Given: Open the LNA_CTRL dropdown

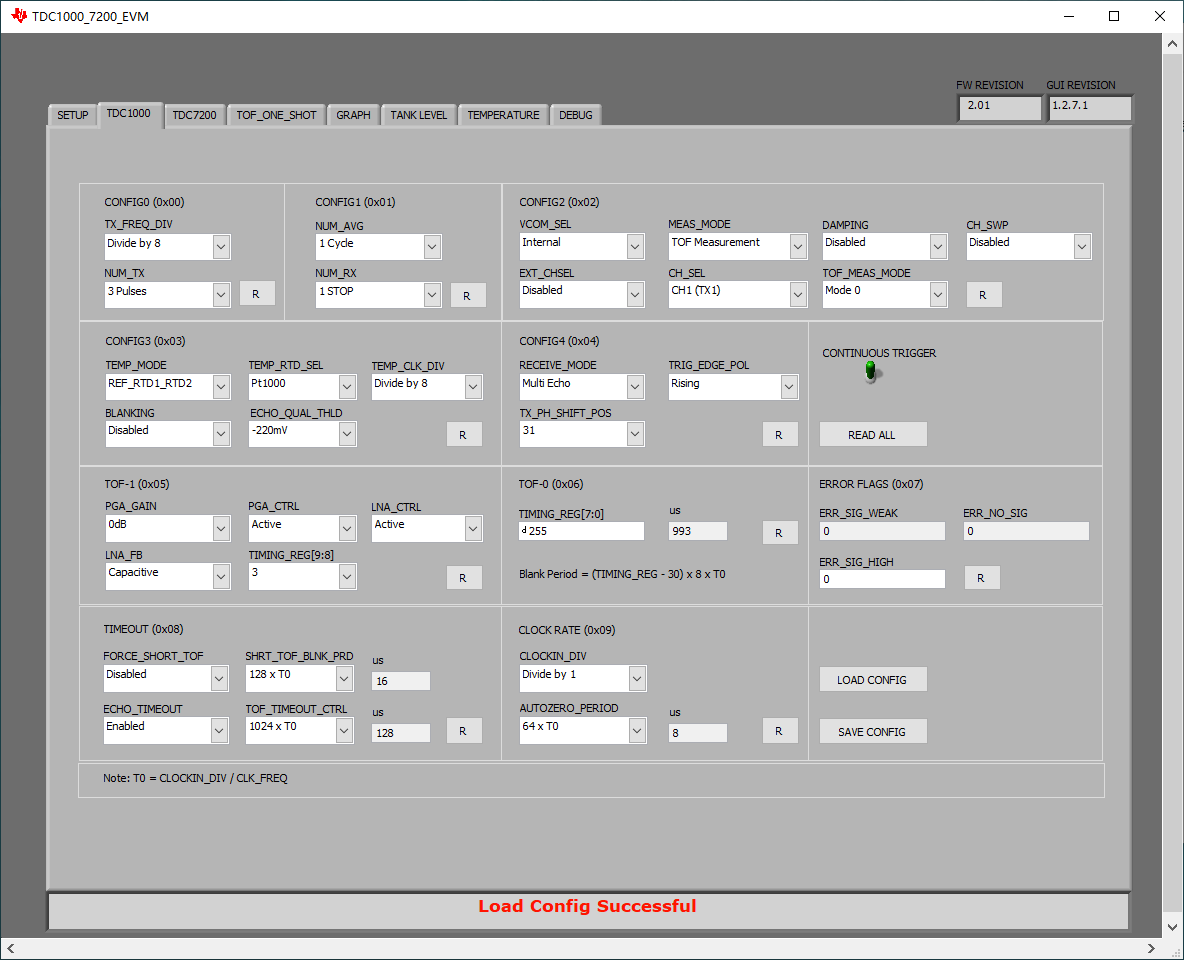Looking at the screenshot, I should [427, 528].
